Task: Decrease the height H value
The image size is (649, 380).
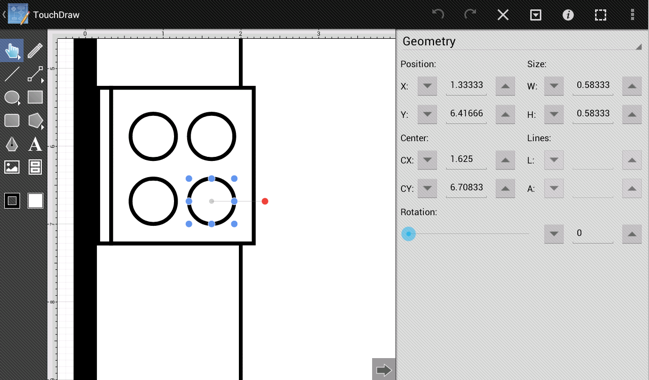Action: coord(554,114)
